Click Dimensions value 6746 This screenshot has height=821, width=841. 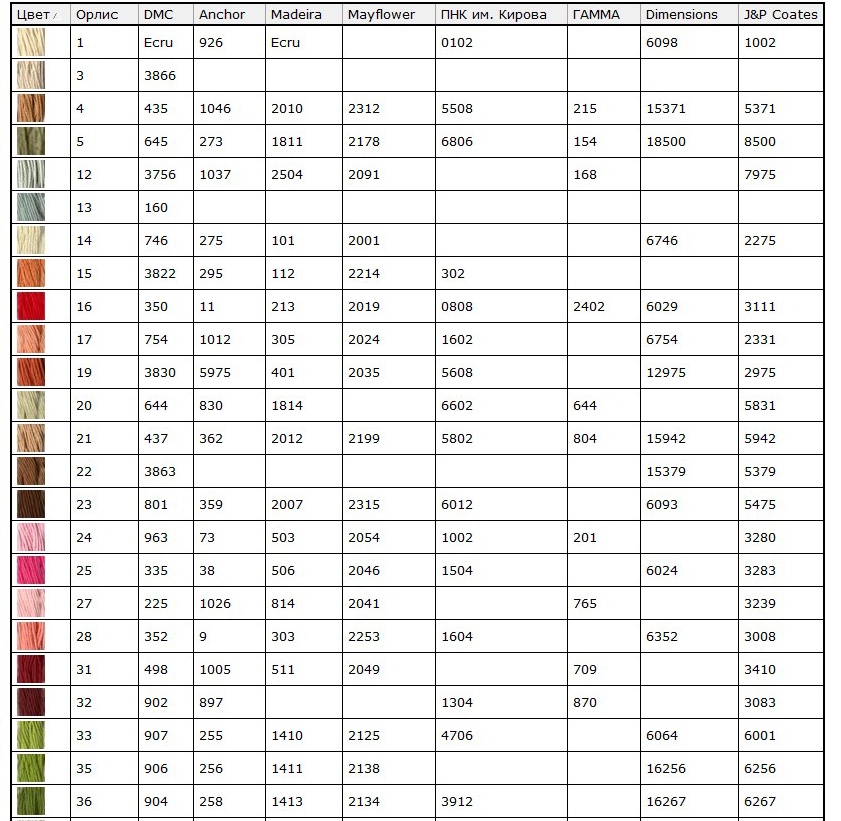pyautogui.click(x=662, y=240)
